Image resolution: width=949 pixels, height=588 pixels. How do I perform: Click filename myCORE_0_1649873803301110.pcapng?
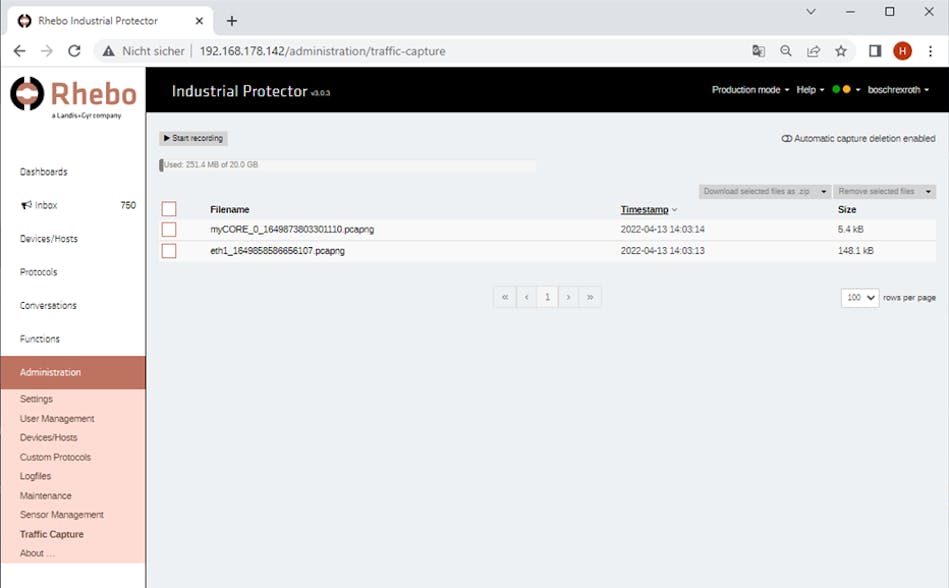pyautogui.click(x=292, y=229)
